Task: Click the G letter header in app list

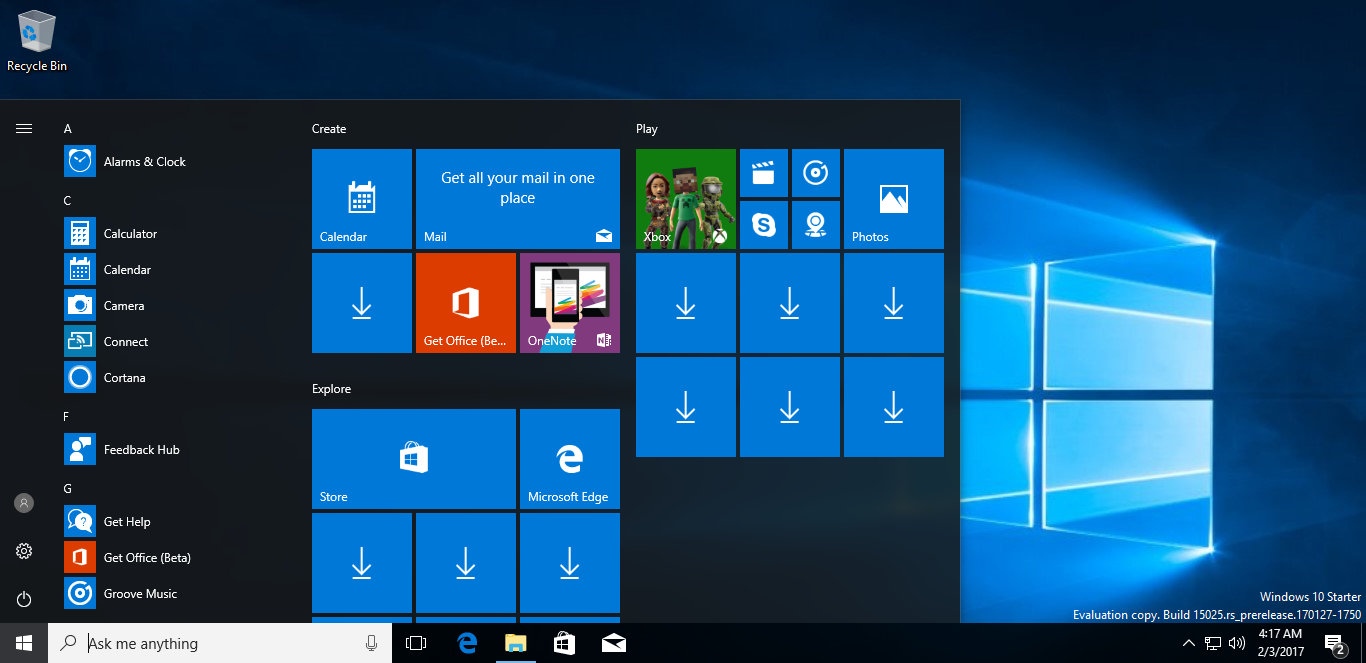Action: point(68,489)
